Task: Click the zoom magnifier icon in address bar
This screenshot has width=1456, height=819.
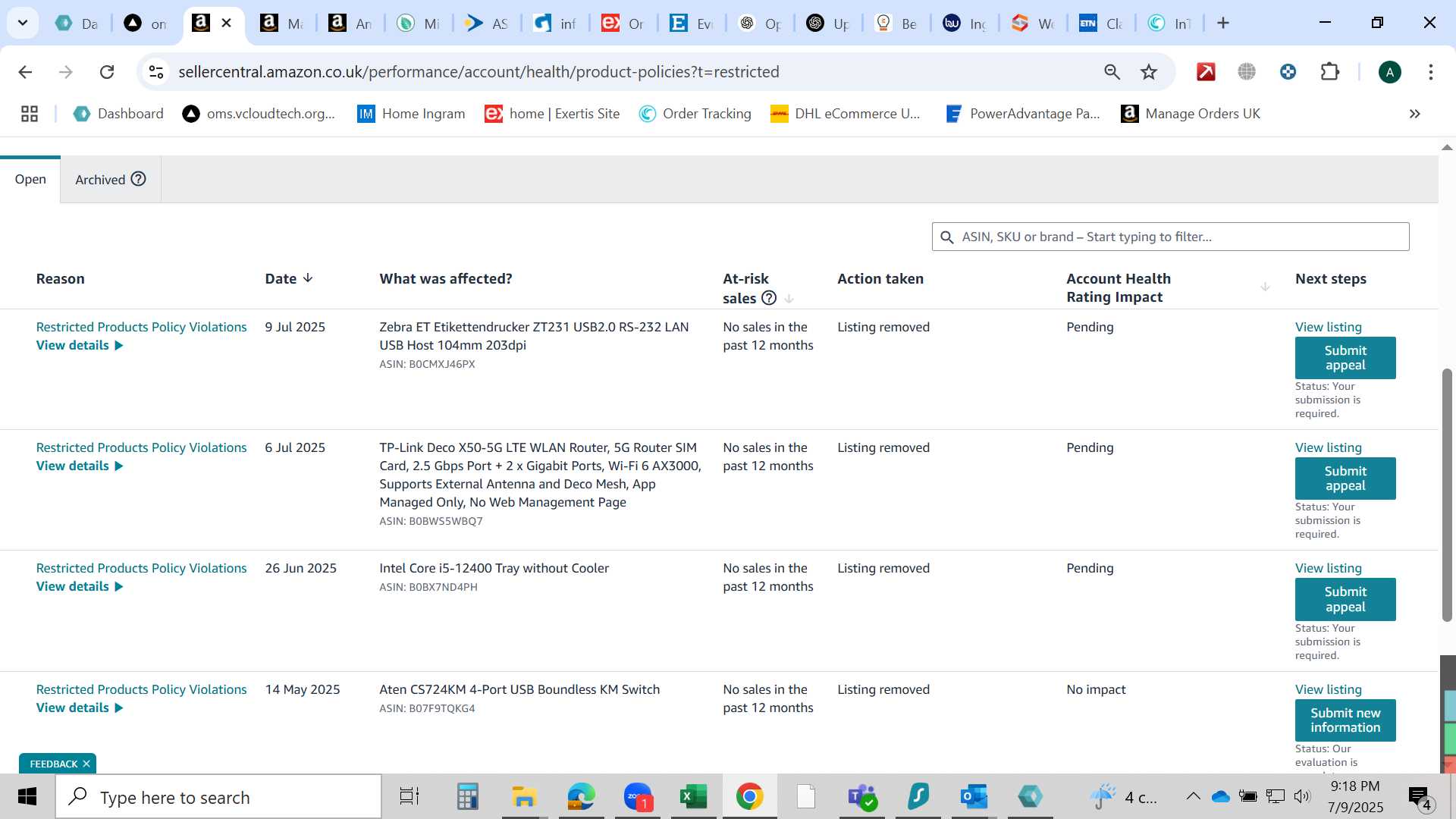Action: [x=1112, y=72]
